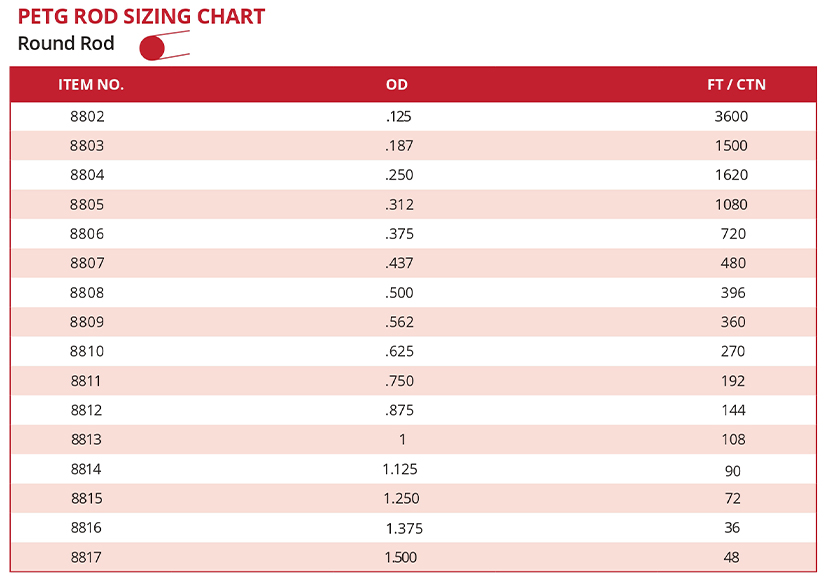The width and height of the screenshot is (826, 583).
Task: Click the 396 FT / CTN value
Action: pyautogui.click(x=733, y=293)
